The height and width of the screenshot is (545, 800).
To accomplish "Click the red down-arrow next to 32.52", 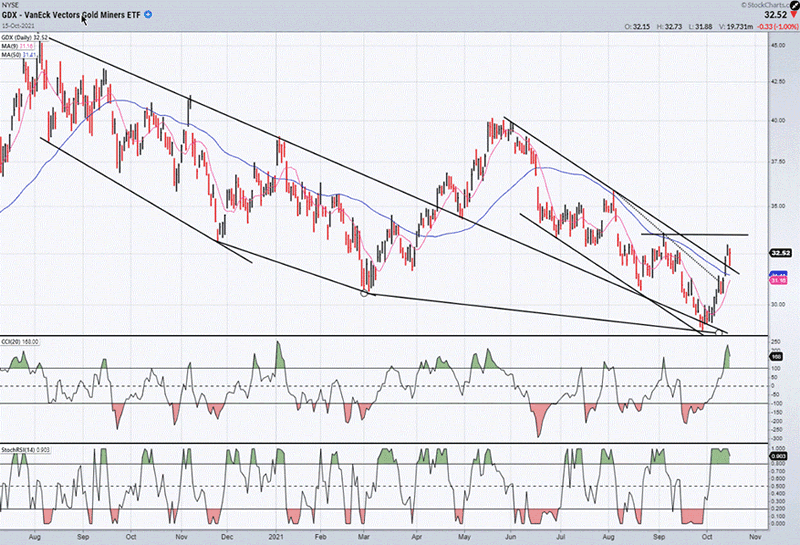I will pyautogui.click(x=794, y=15).
